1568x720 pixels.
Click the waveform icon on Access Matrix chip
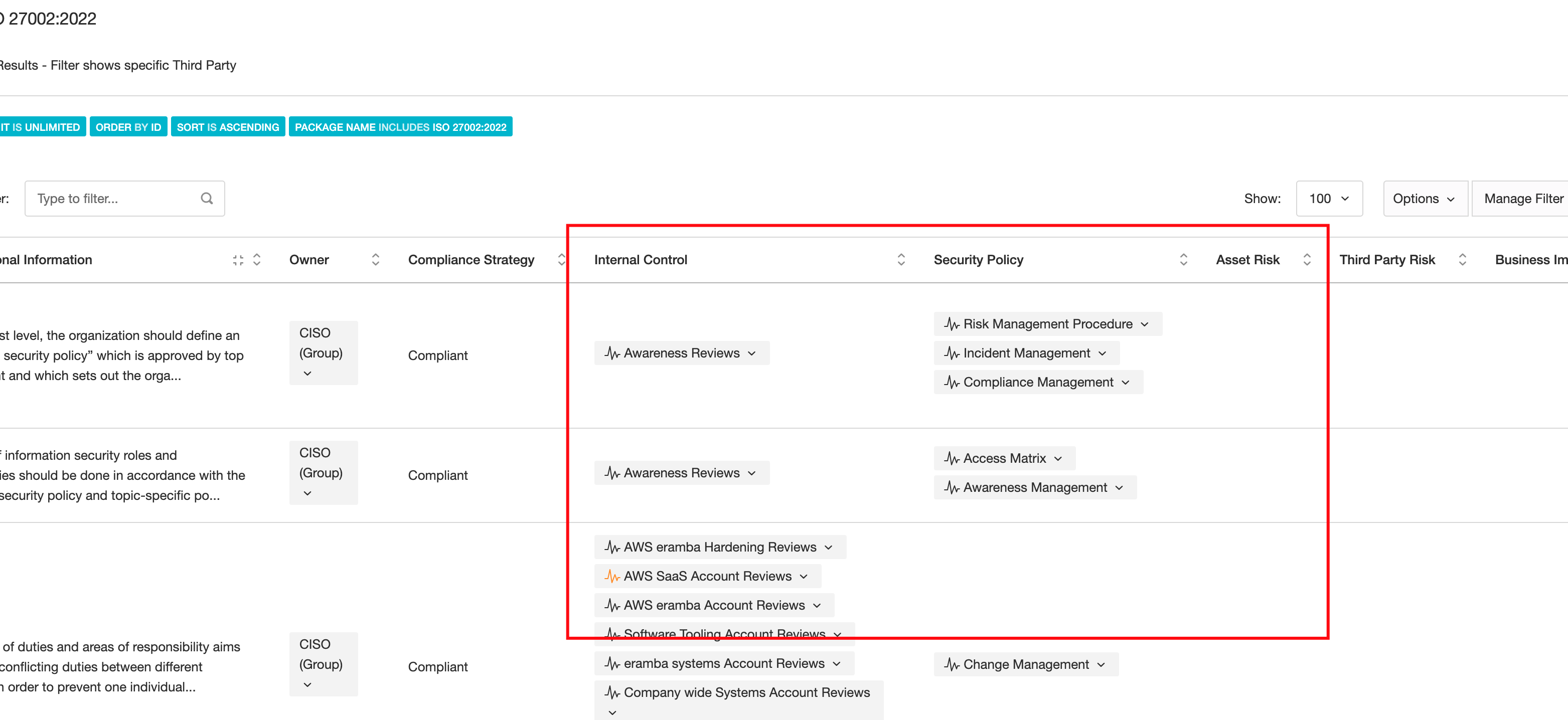click(951, 458)
